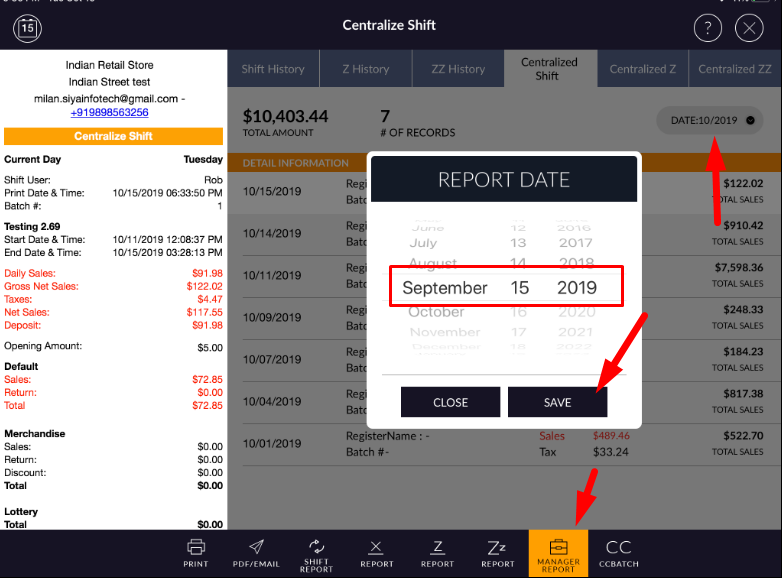Click the store phone number link
Viewport: 782px width, 578px height.
pos(109,113)
